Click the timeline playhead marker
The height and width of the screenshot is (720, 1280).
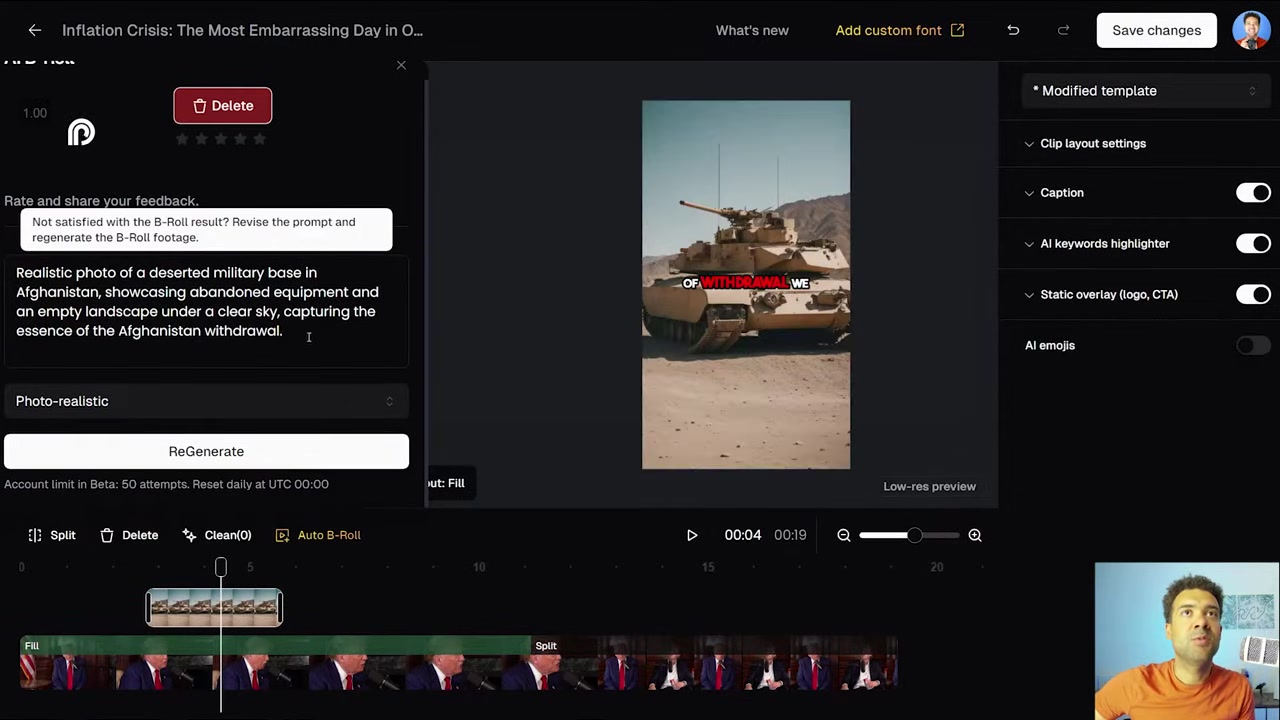(221, 568)
